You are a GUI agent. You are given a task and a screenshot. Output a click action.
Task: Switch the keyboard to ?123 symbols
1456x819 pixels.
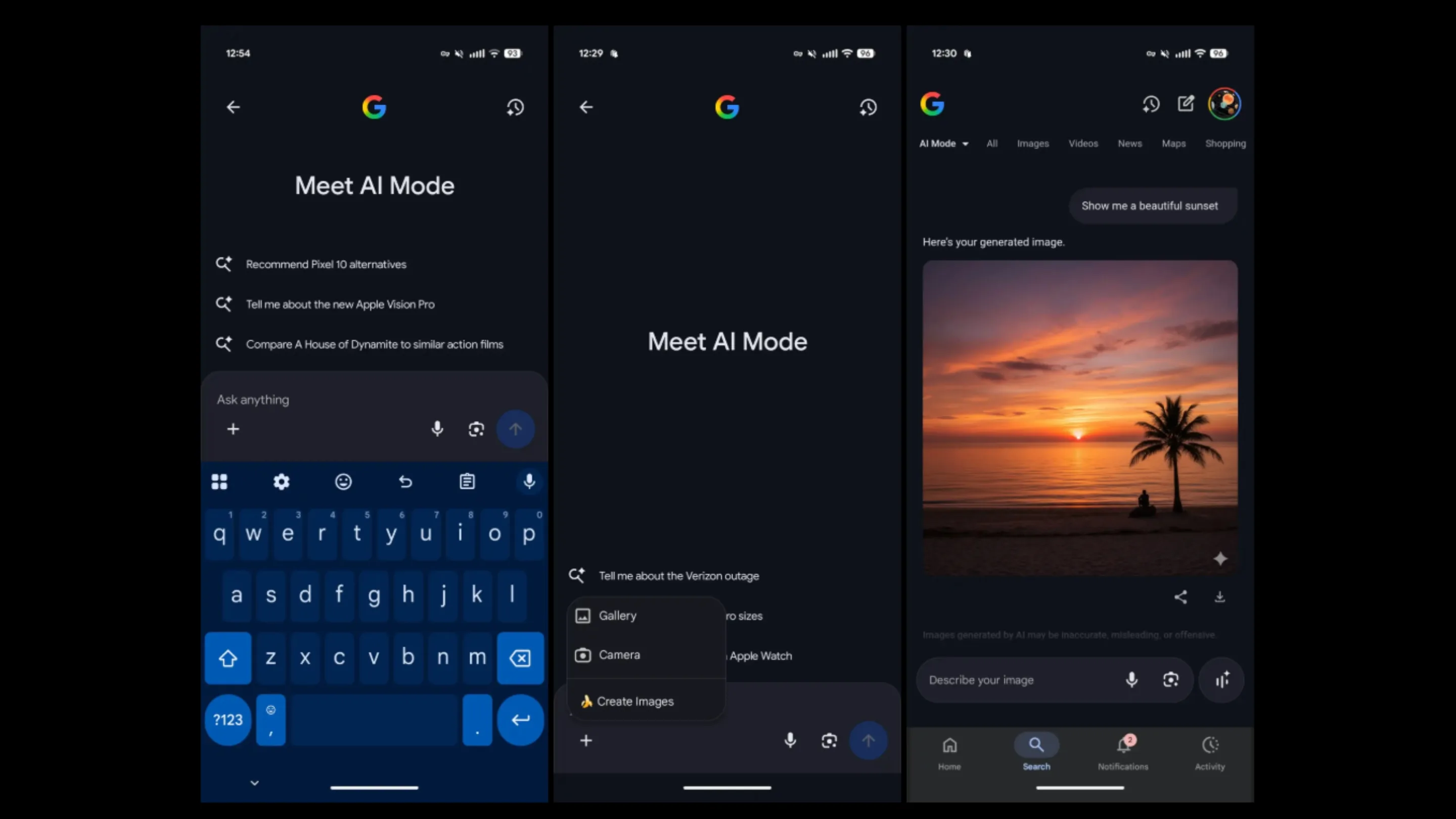click(x=228, y=719)
